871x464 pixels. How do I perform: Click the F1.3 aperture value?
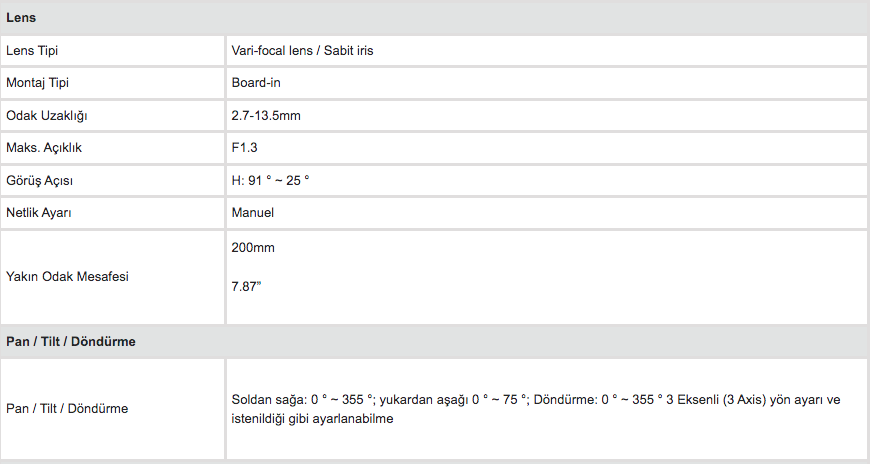(x=244, y=148)
